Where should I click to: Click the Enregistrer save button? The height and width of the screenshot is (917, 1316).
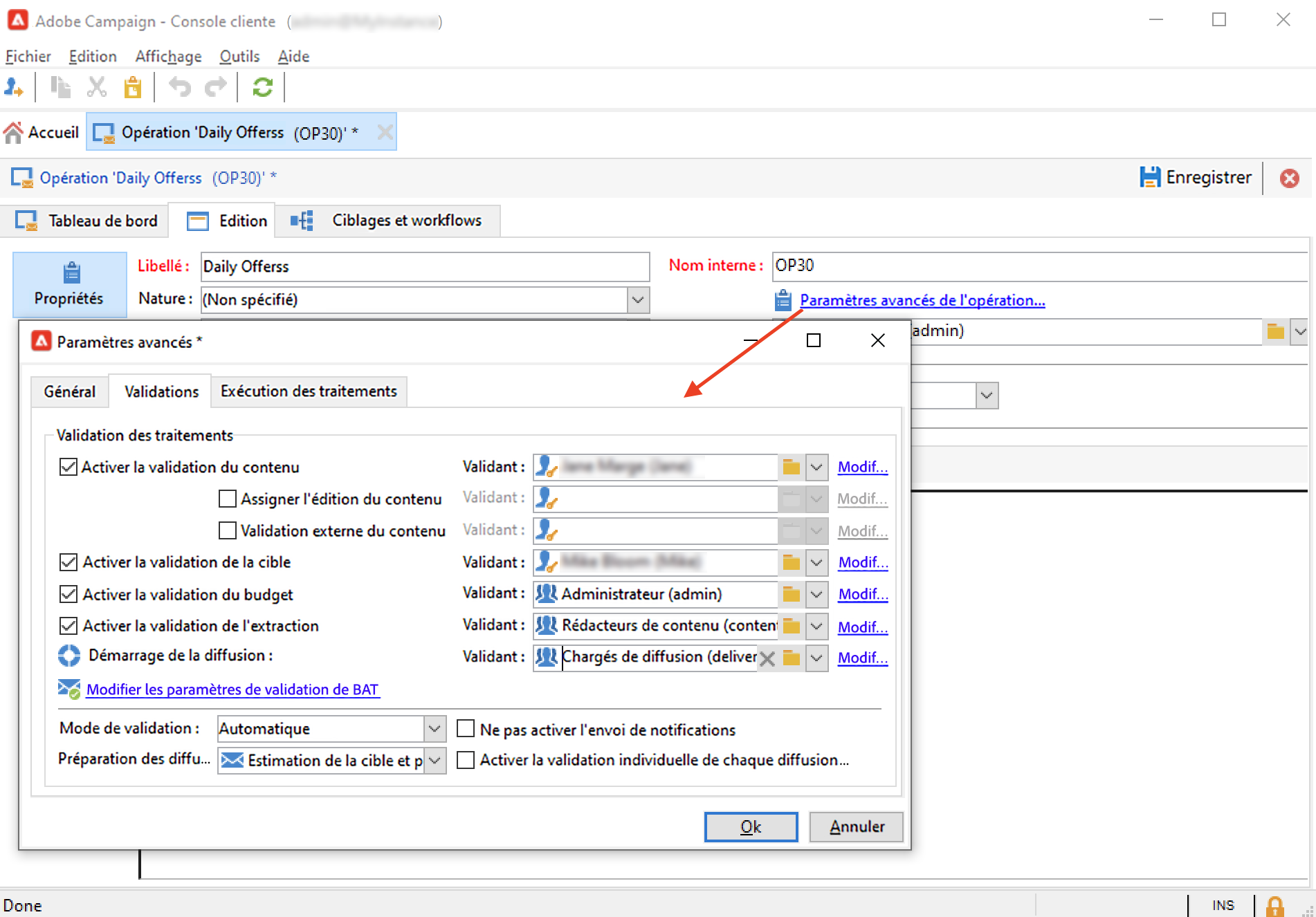tap(1196, 178)
